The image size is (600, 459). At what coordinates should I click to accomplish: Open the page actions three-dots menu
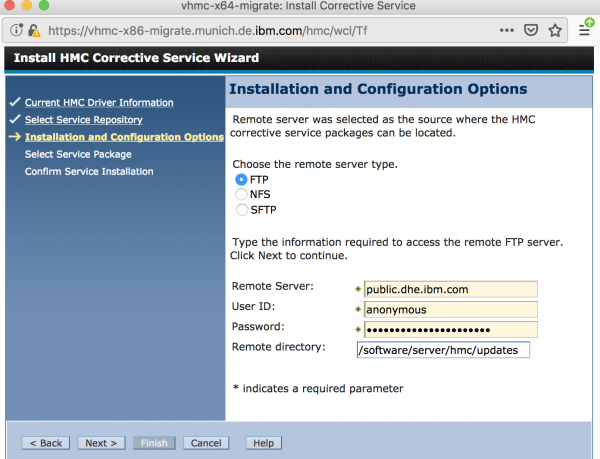point(507,30)
